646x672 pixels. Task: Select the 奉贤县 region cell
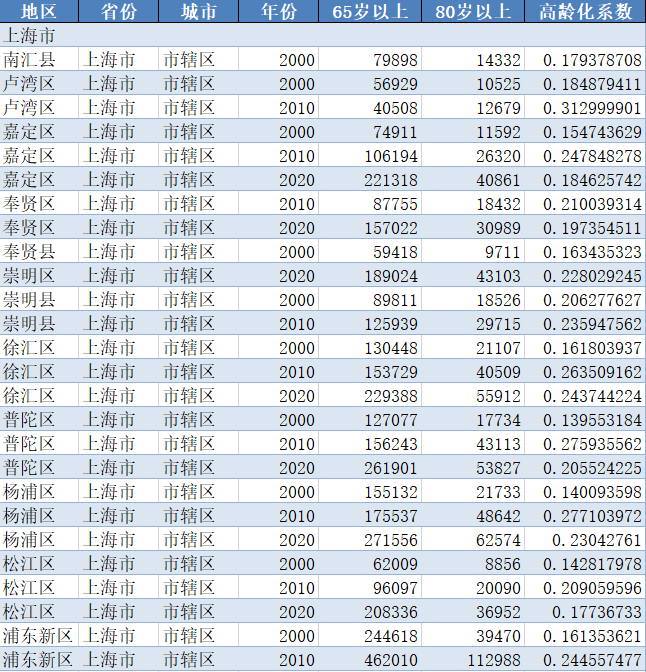pos(39,251)
